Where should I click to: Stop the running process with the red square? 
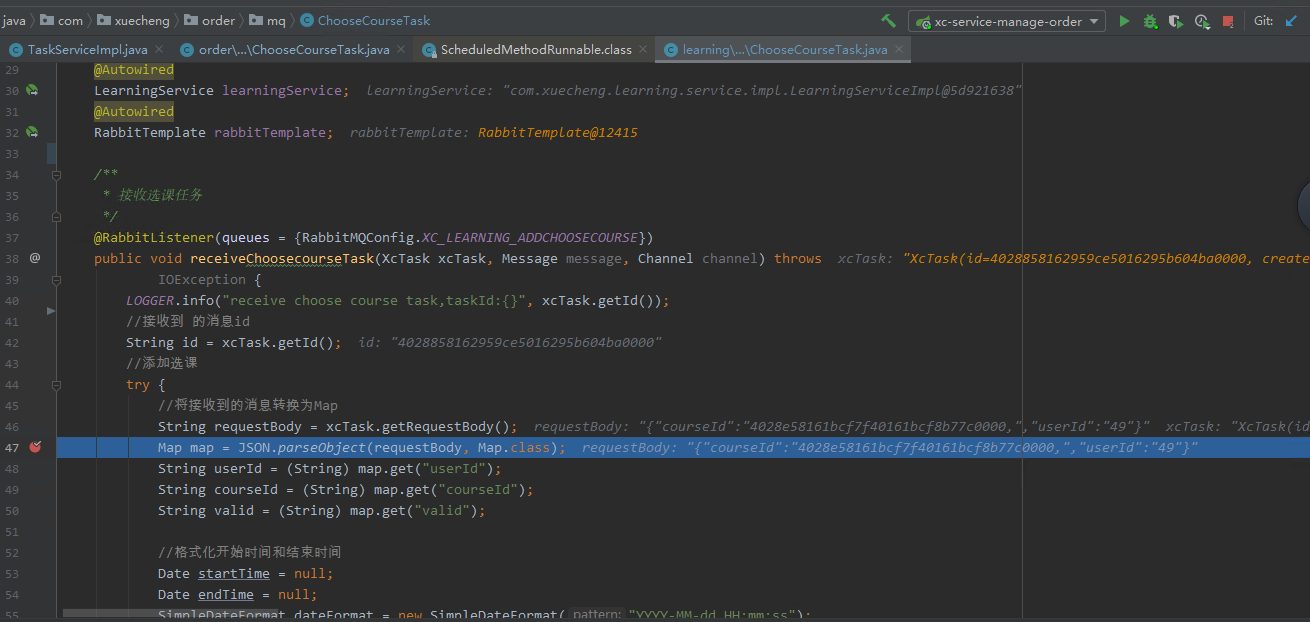coord(1227,21)
